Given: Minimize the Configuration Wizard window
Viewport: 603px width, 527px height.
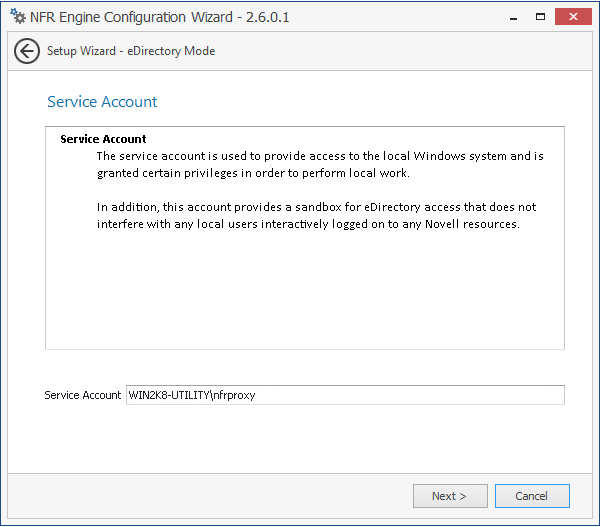Looking at the screenshot, I should pyautogui.click(x=513, y=18).
